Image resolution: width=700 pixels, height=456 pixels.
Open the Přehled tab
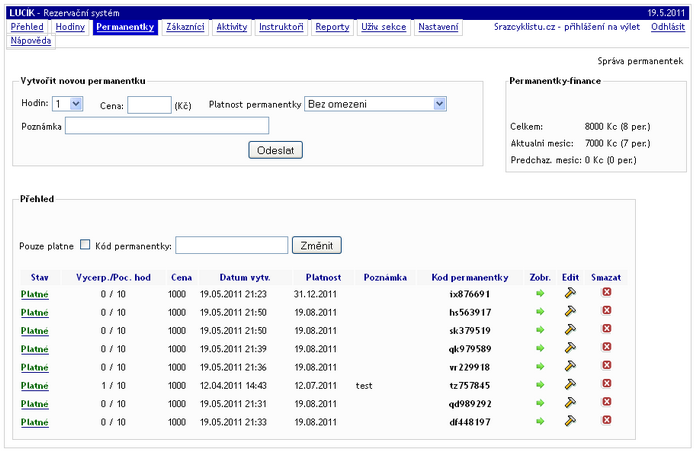[x=27, y=27]
